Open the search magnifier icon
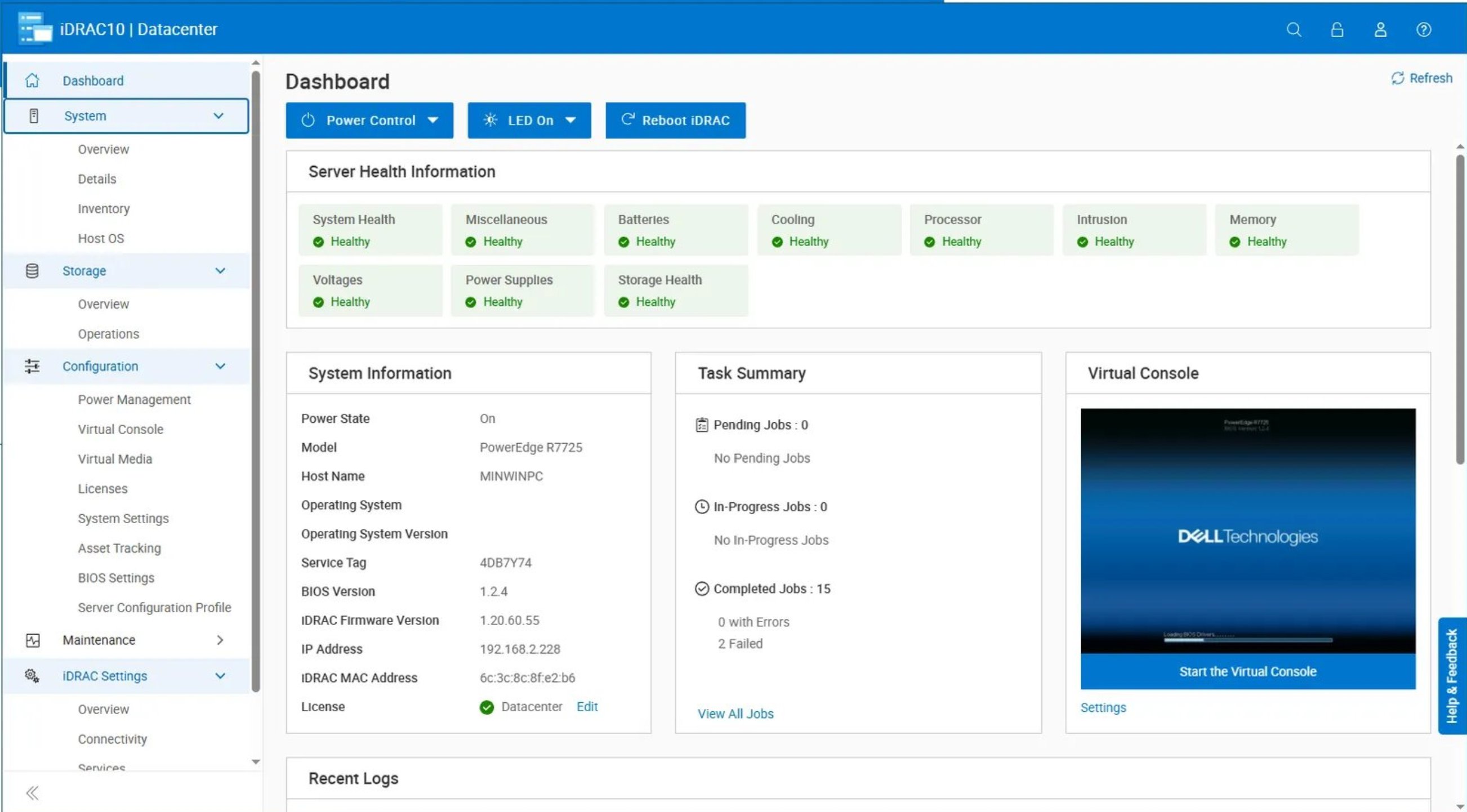The width and height of the screenshot is (1467, 812). point(1294,30)
